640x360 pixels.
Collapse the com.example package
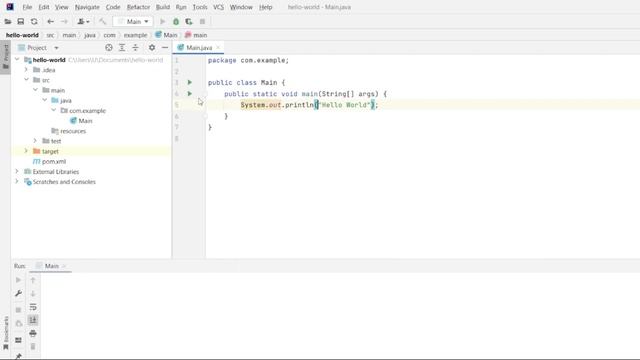tap(54, 110)
